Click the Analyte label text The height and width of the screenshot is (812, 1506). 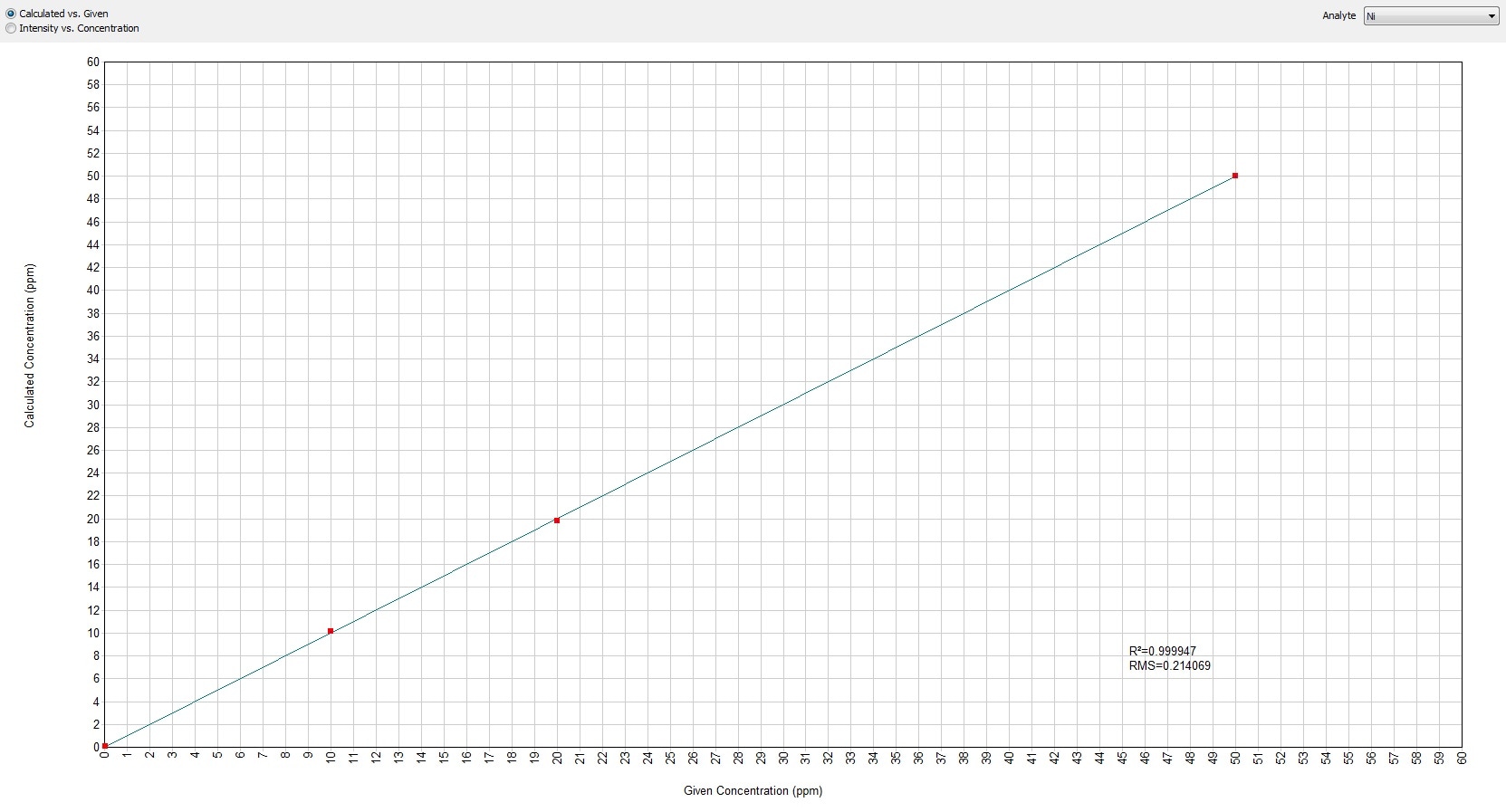coord(1338,15)
